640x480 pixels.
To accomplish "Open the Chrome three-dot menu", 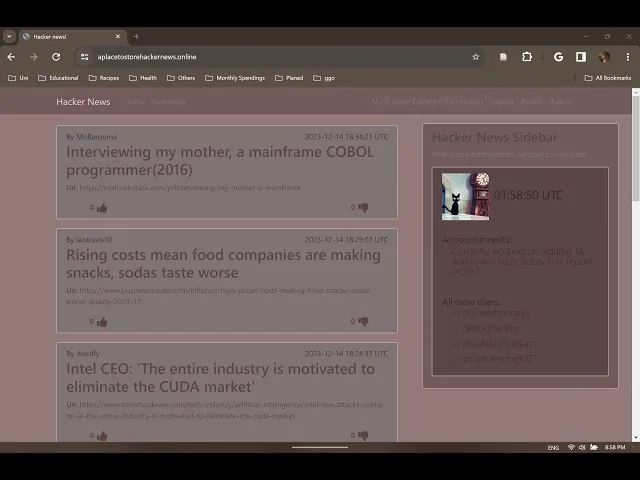I will 627,57.
